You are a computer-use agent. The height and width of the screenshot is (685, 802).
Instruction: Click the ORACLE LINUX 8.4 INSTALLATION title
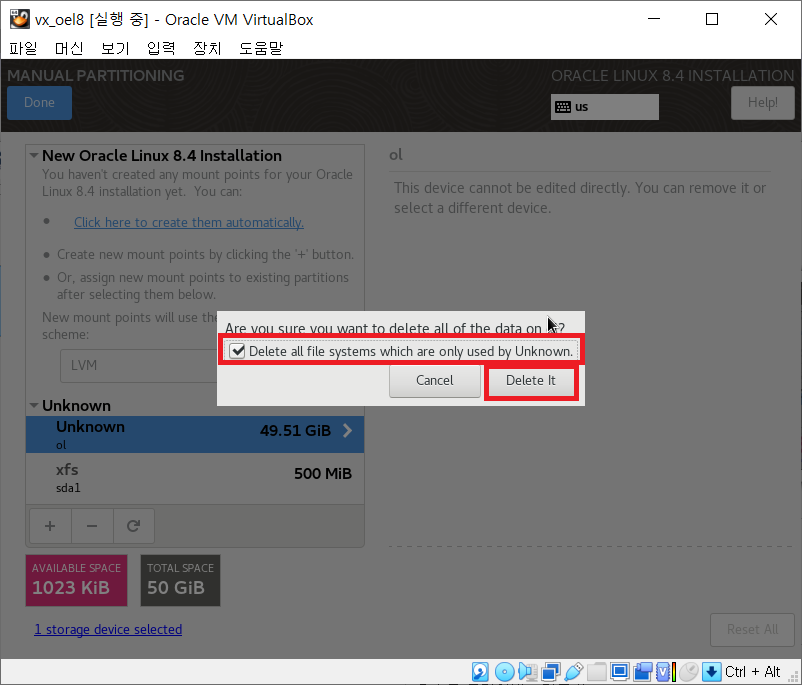pos(673,76)
